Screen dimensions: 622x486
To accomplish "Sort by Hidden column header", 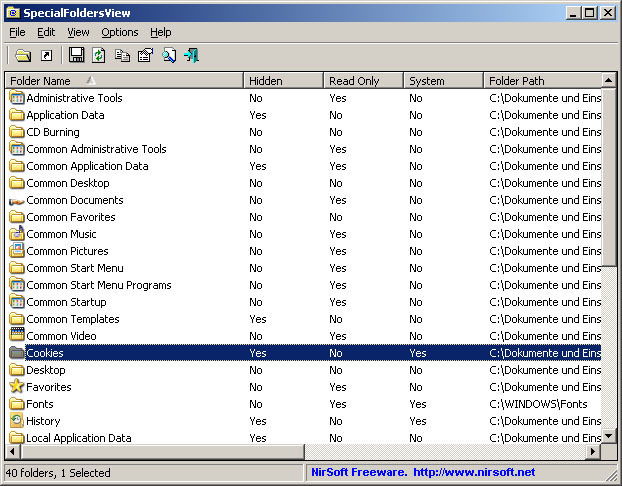I will click(284, 81).
